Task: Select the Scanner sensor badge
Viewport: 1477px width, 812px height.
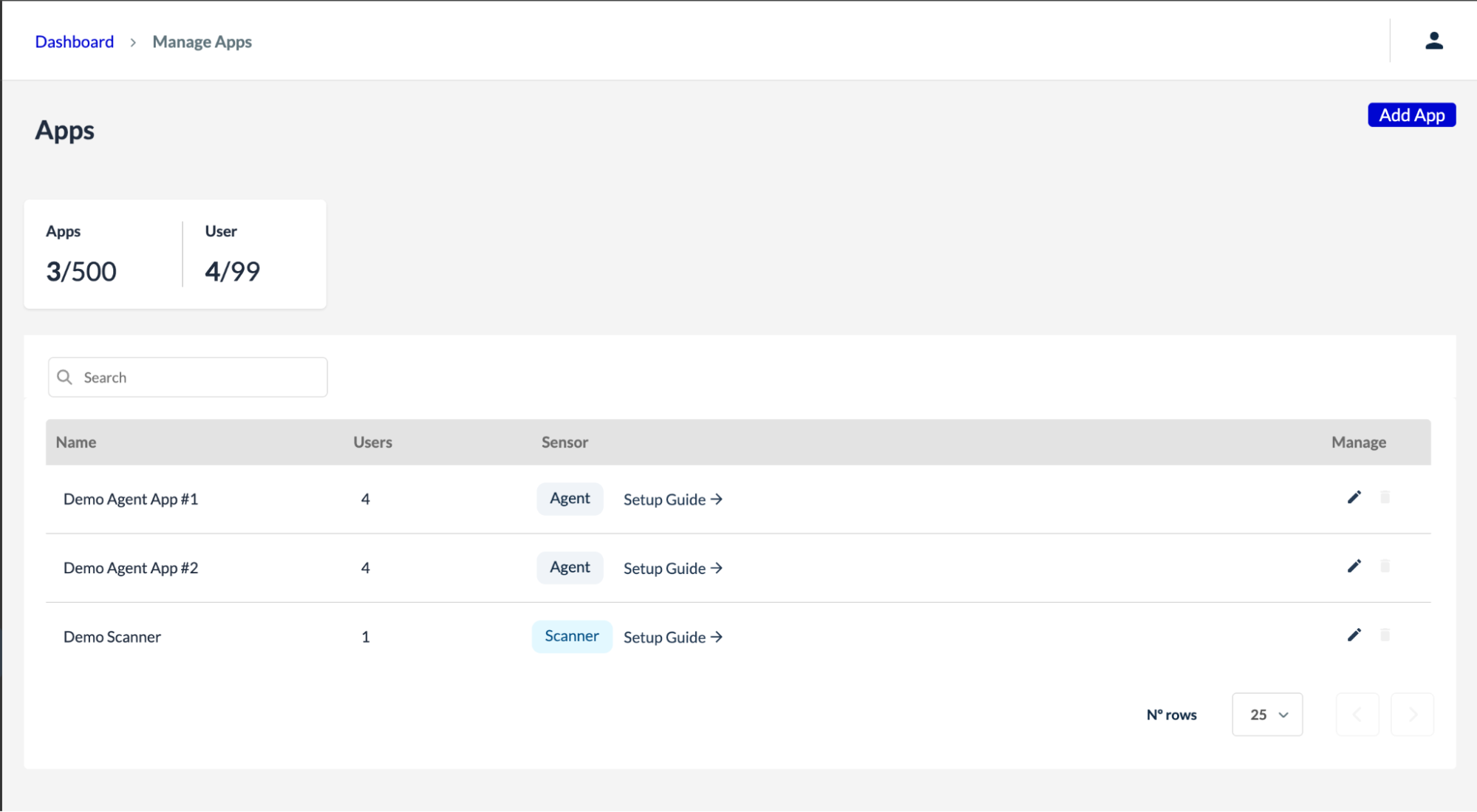Action: pos(572,636)
